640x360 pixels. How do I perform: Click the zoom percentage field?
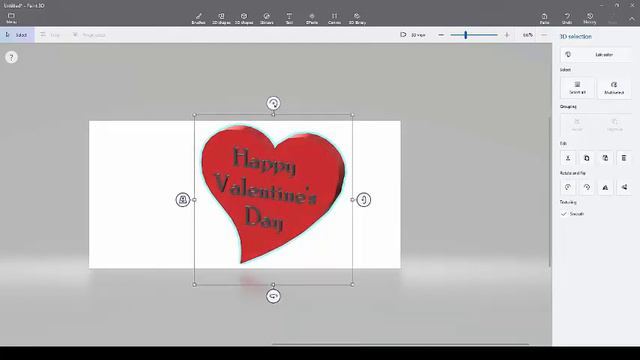point(527,35)
